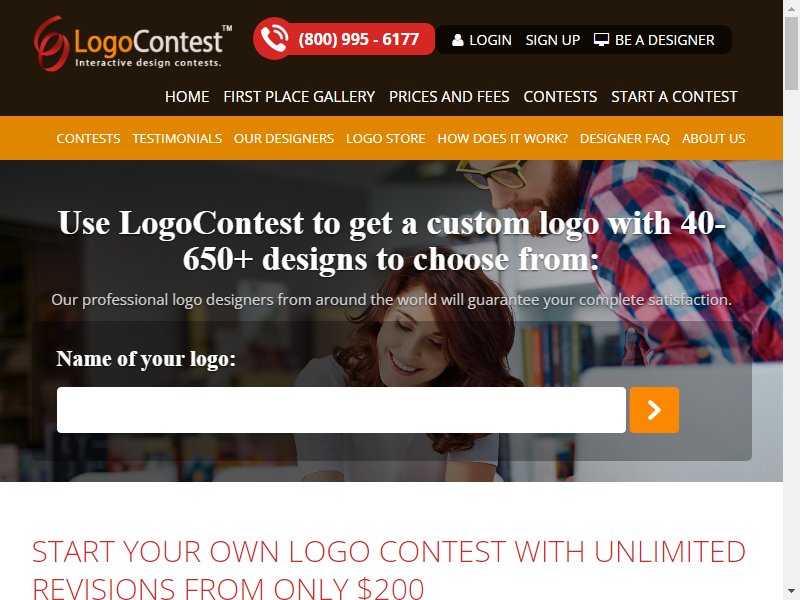Screen dimensions: 800x600
Task: Click the scrollbar down arrow
Action: 791,592
